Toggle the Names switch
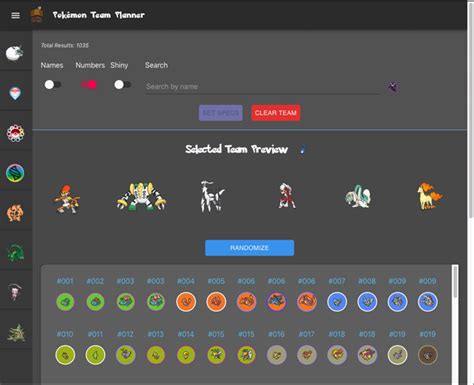 pyautogui.click(x=53, y=85)
